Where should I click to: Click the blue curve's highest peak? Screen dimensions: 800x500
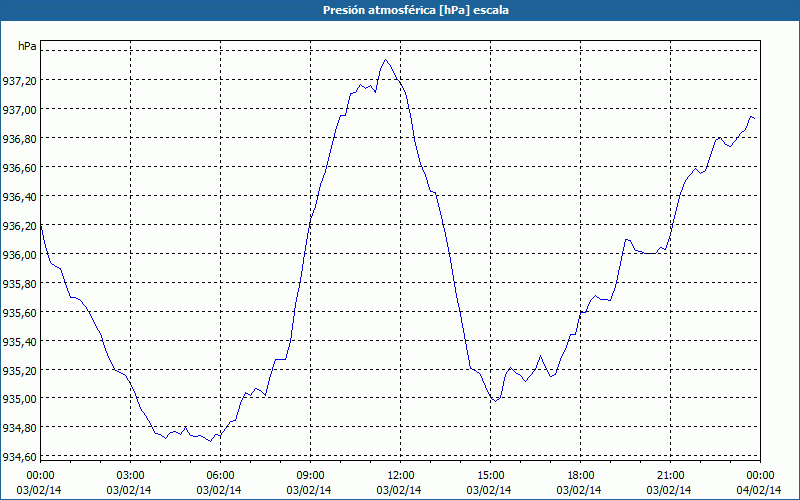click(x=385, y=60)
